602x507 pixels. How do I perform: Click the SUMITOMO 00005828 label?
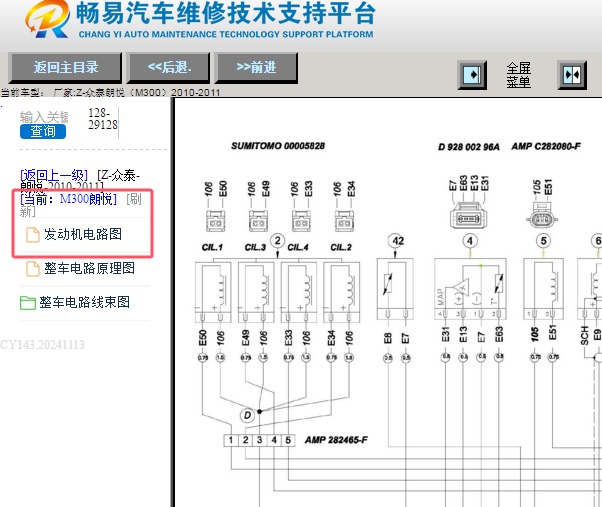(278, 146)
